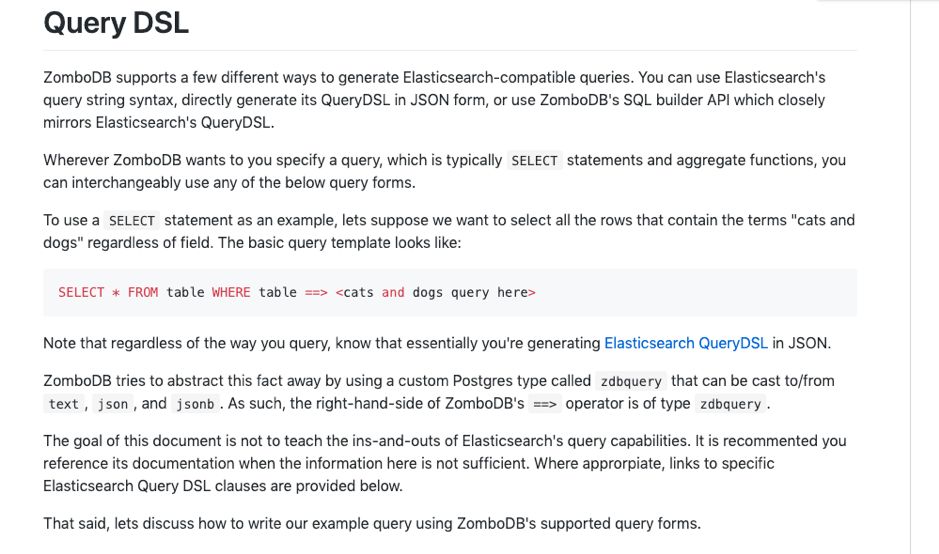
Task: Click the WHERE keyword in the code block
Action: pyautogui.click(x=231, y=292)
